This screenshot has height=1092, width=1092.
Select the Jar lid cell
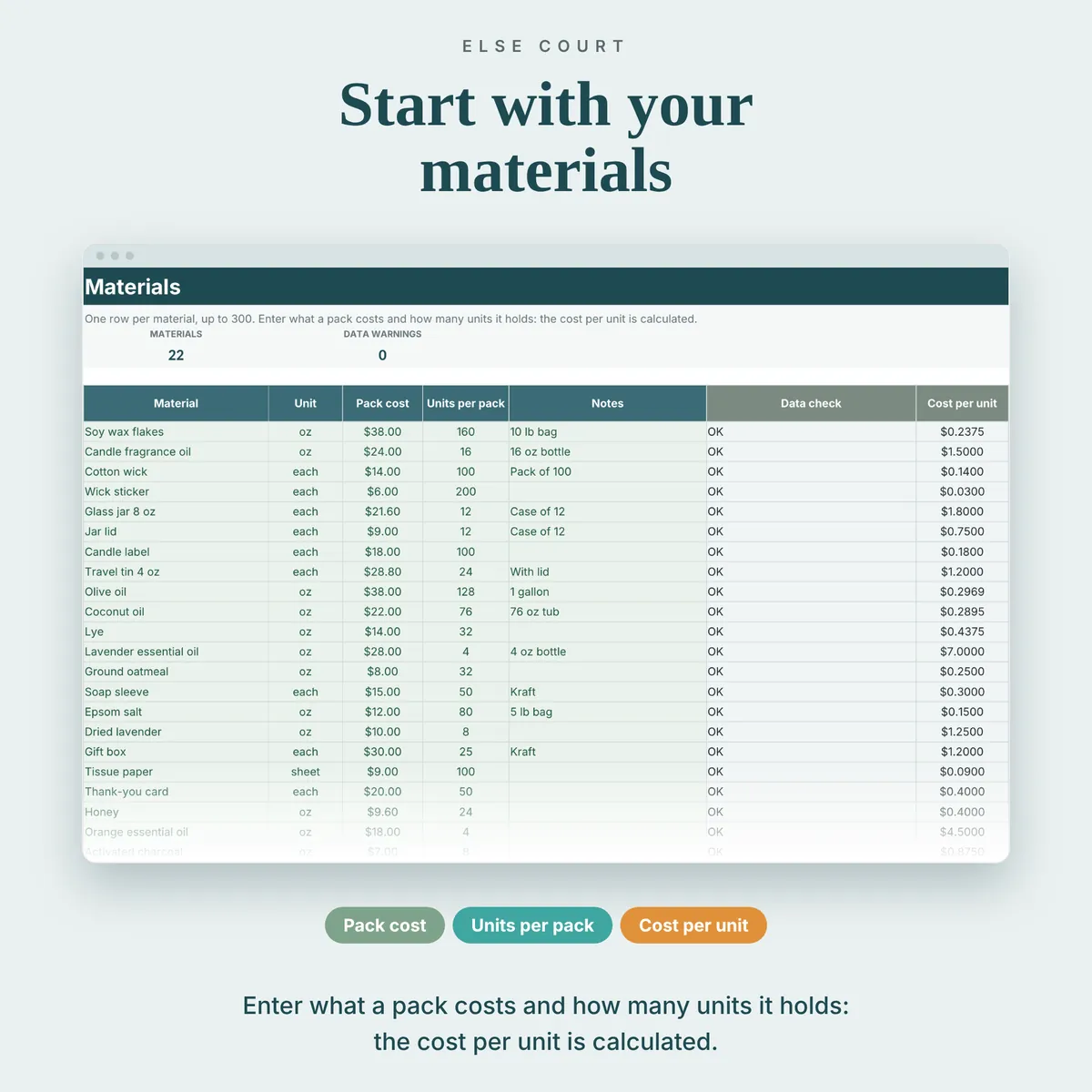[x=176, y=531]
